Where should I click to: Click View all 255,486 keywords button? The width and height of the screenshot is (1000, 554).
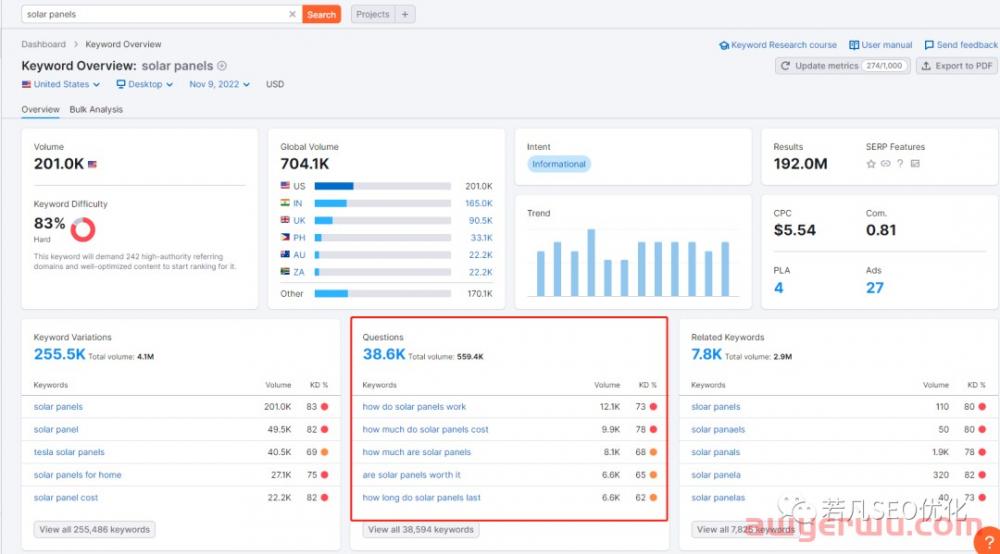[x=94, y=530]
